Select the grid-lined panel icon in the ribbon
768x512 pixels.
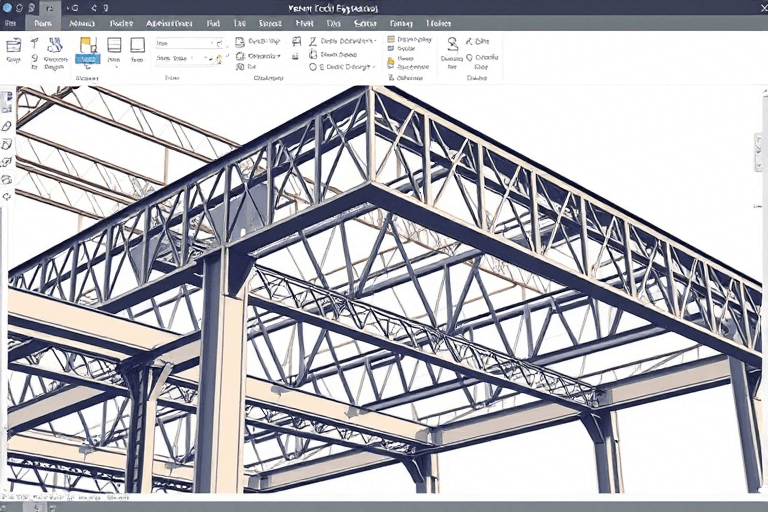[114, 45]
